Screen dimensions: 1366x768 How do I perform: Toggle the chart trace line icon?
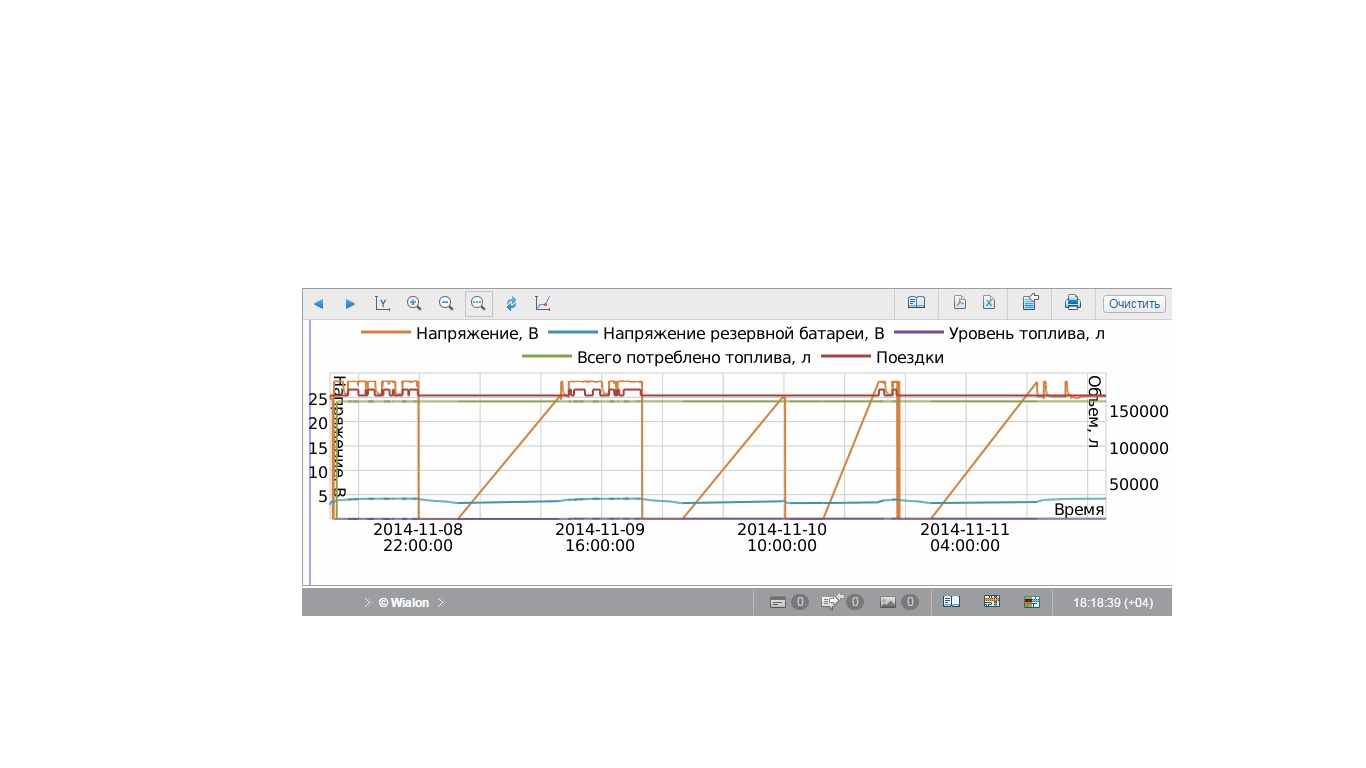tap(543, 304)
